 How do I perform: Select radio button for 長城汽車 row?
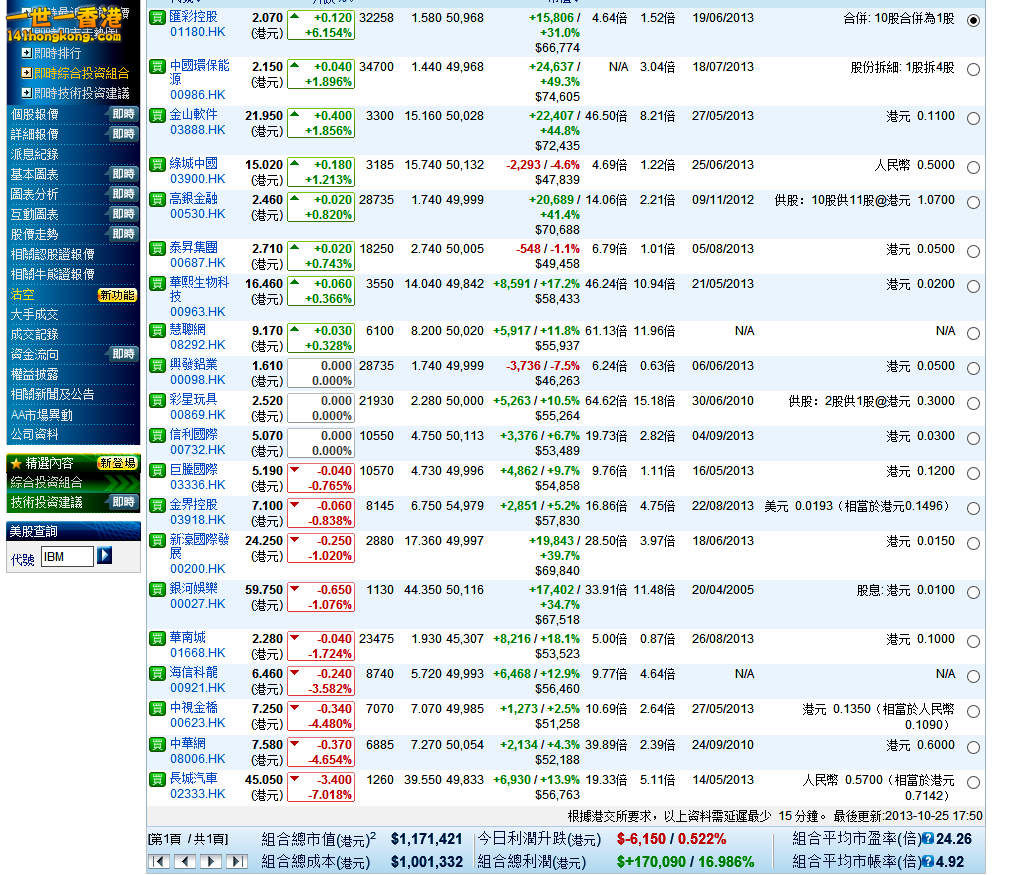point(974,782)
